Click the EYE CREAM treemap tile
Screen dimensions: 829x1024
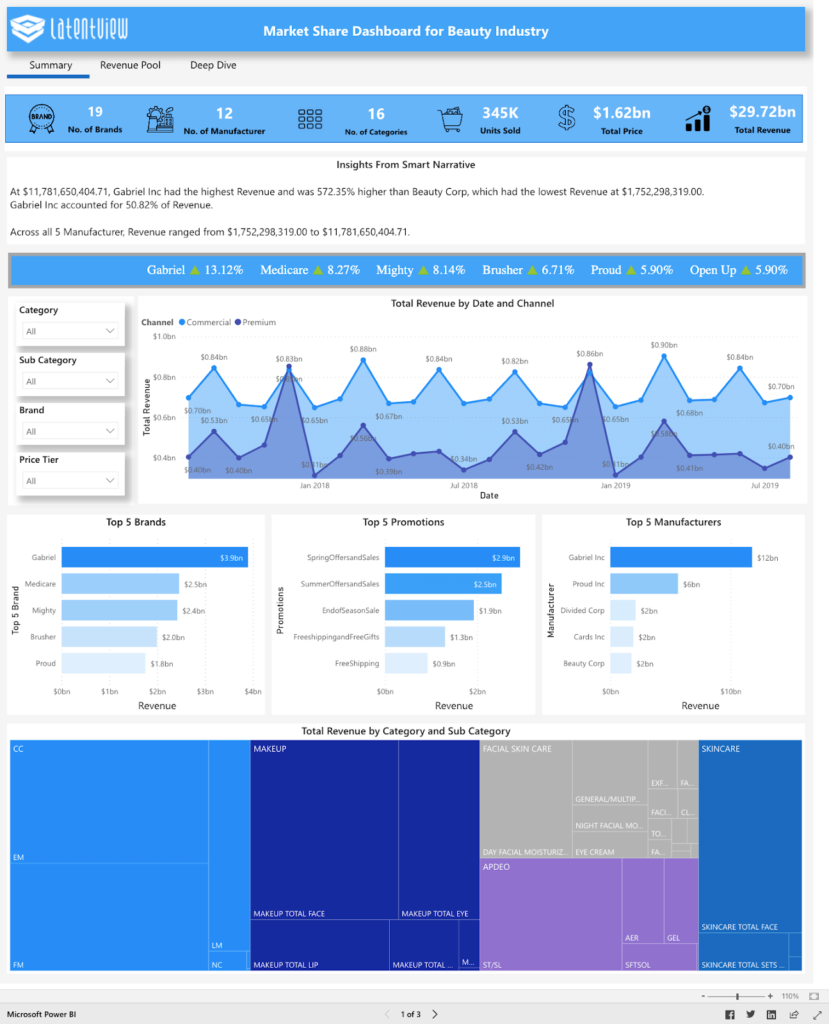point(610,844)
